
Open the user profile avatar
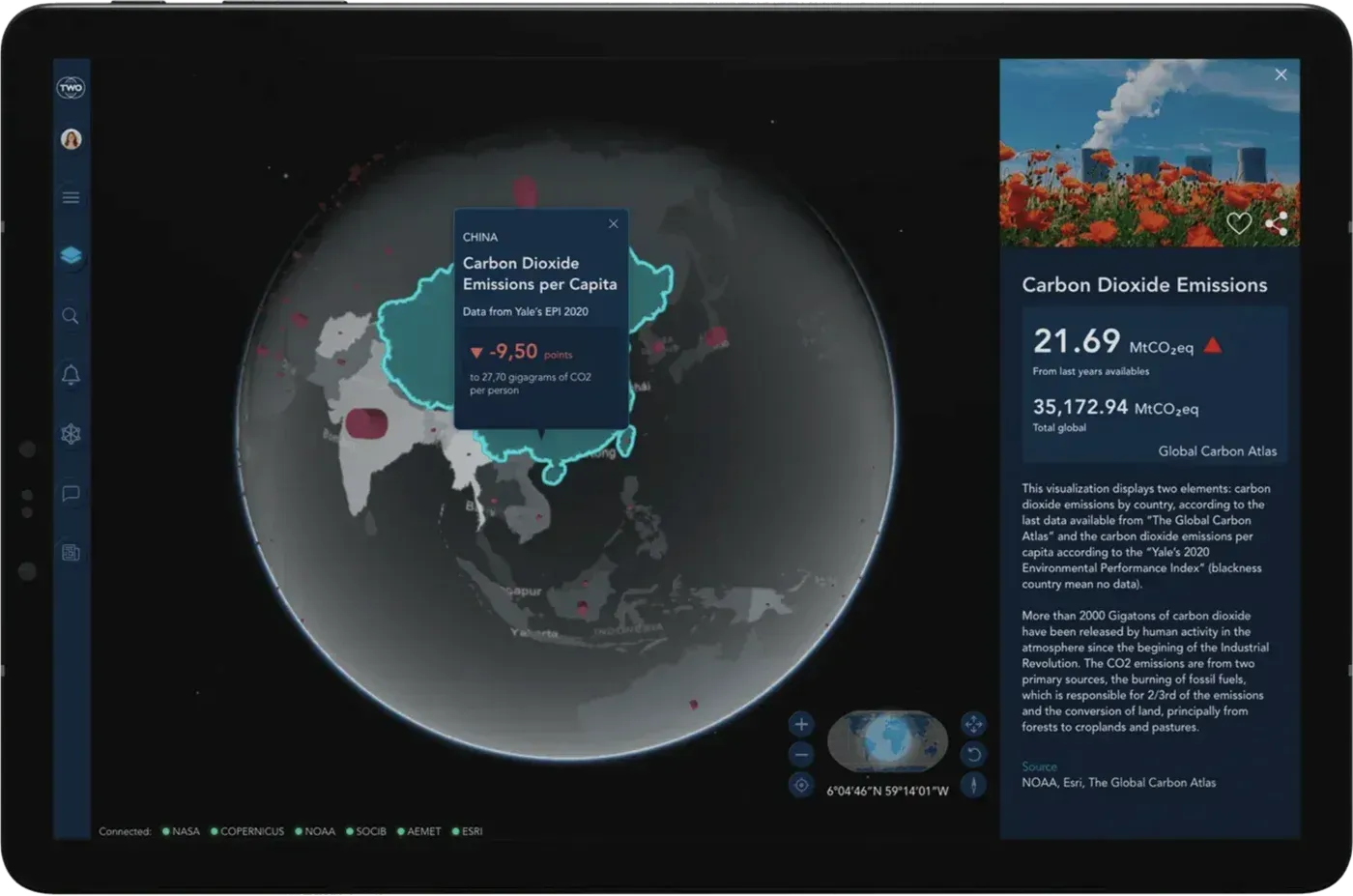pos(71,139)
